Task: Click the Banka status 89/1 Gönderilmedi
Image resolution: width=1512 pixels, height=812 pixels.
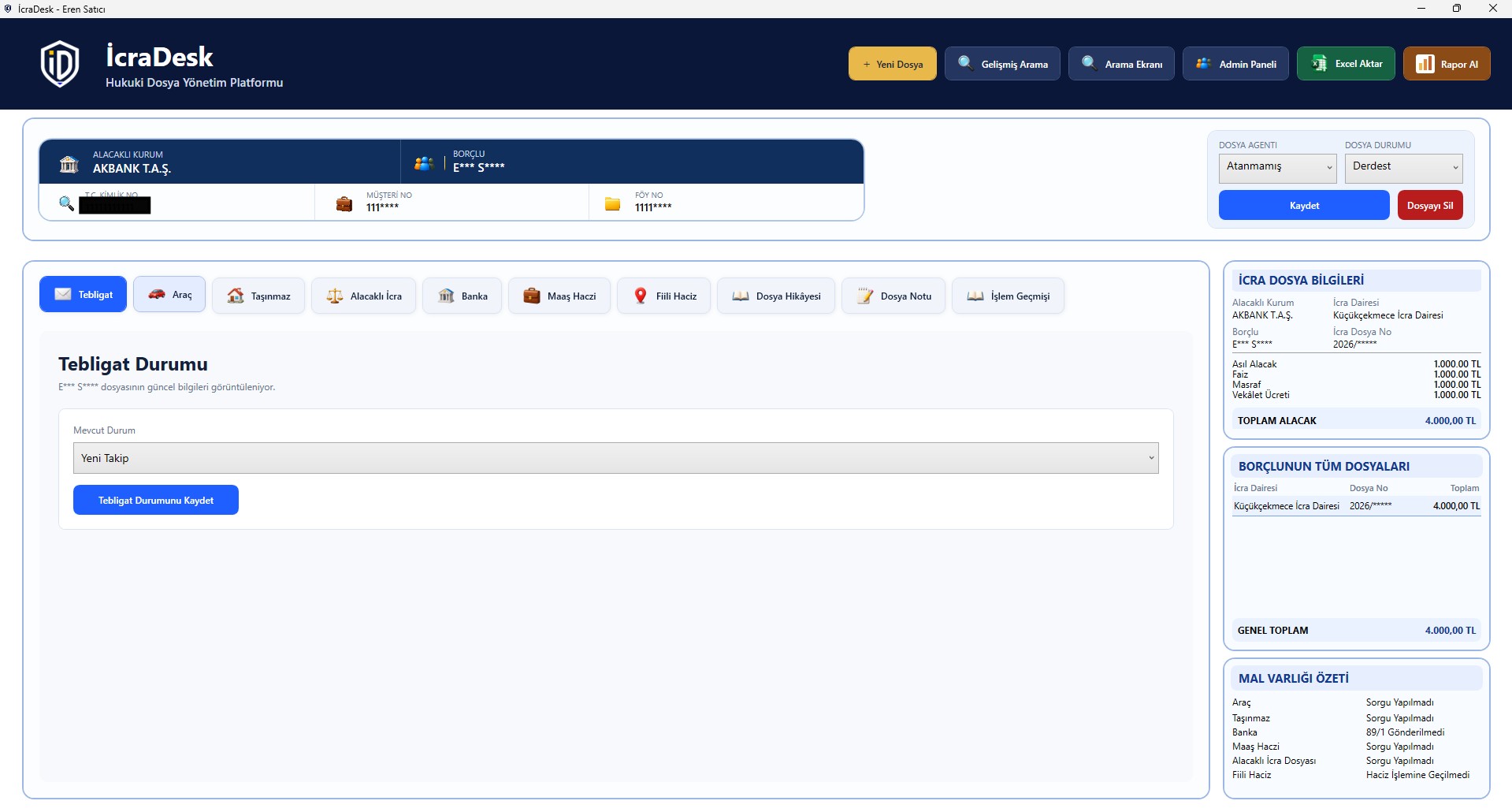Action: [1405, 732]
